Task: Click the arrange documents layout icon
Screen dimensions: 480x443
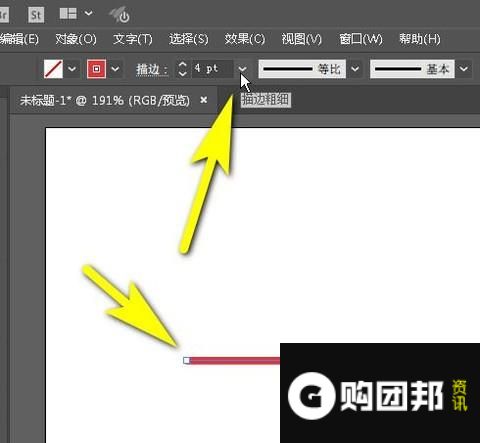Action: pos(68,13)
